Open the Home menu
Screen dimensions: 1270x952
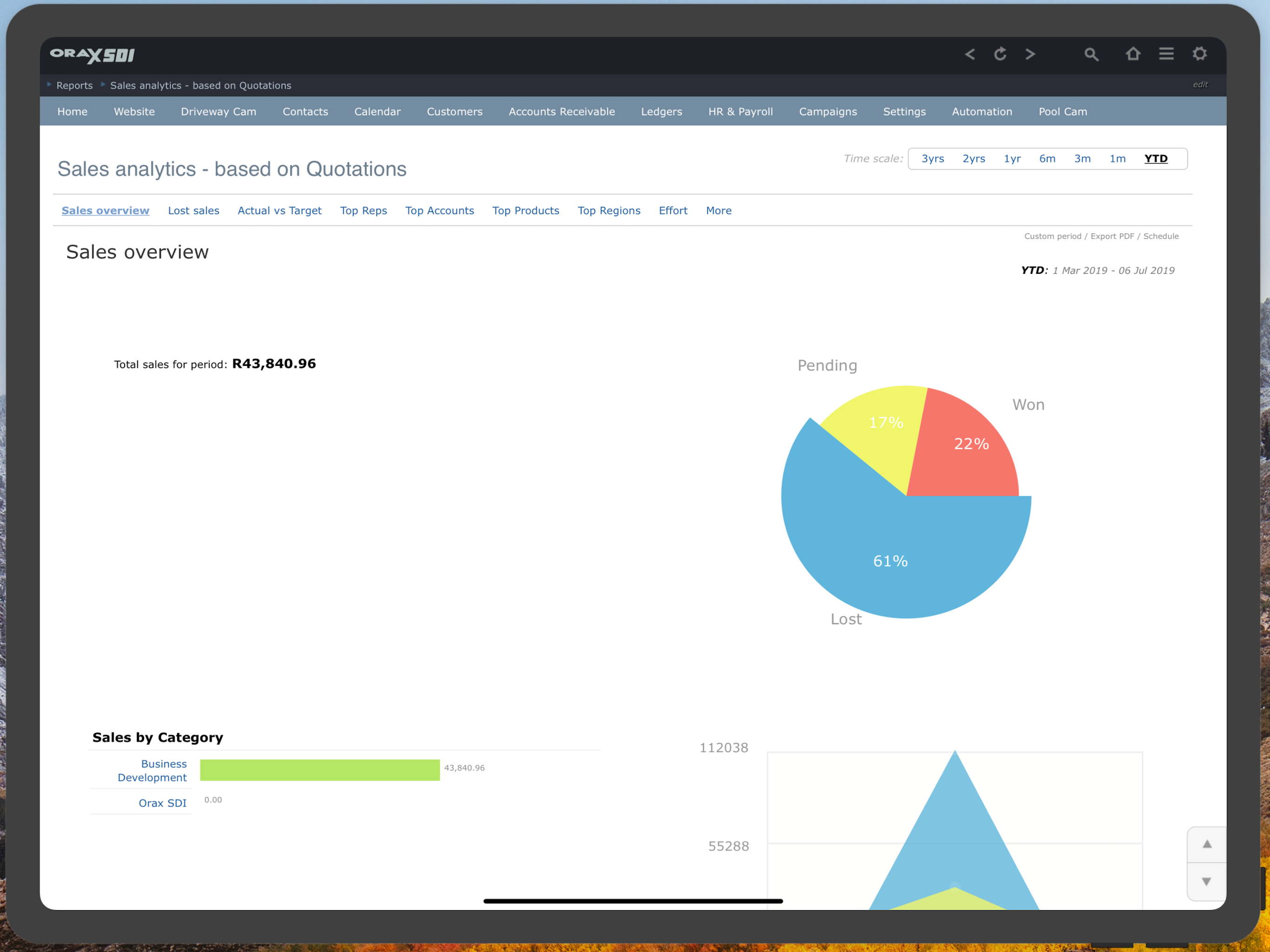click(x=73, y=112)
